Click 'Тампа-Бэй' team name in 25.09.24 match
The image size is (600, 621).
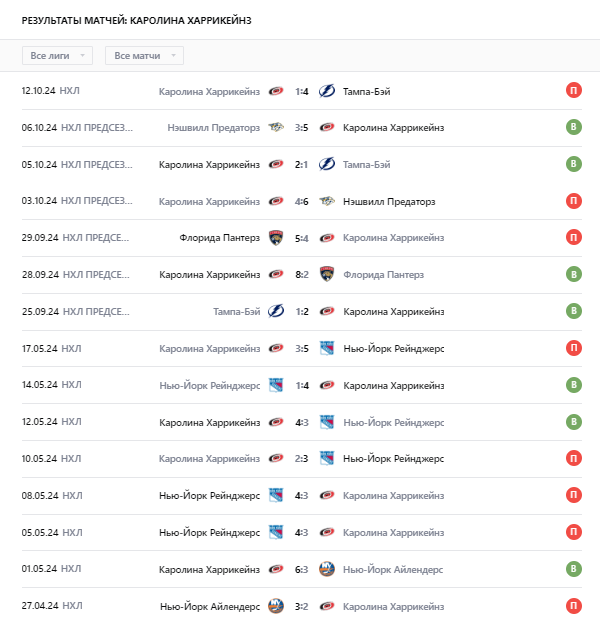pos(236,311)
